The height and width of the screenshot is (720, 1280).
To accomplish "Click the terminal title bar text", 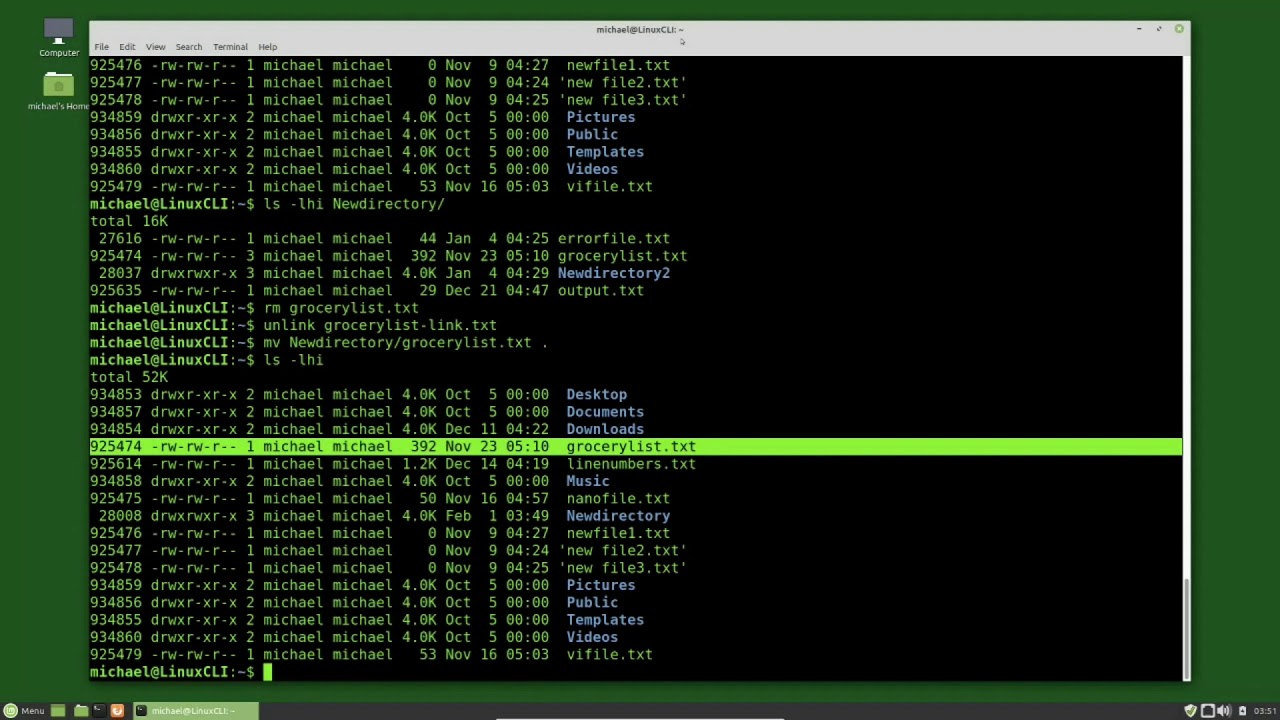I will (x=639, y=29).
